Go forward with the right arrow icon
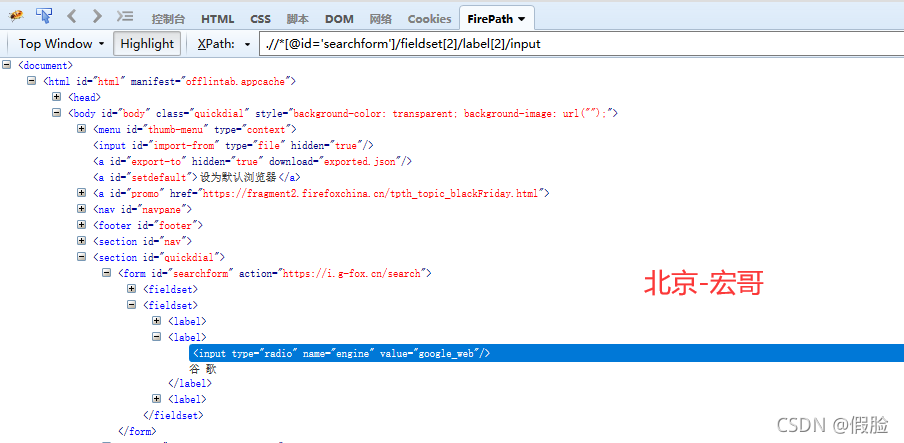This screenshot has width=904, height=443. click(x=97, y=16)
